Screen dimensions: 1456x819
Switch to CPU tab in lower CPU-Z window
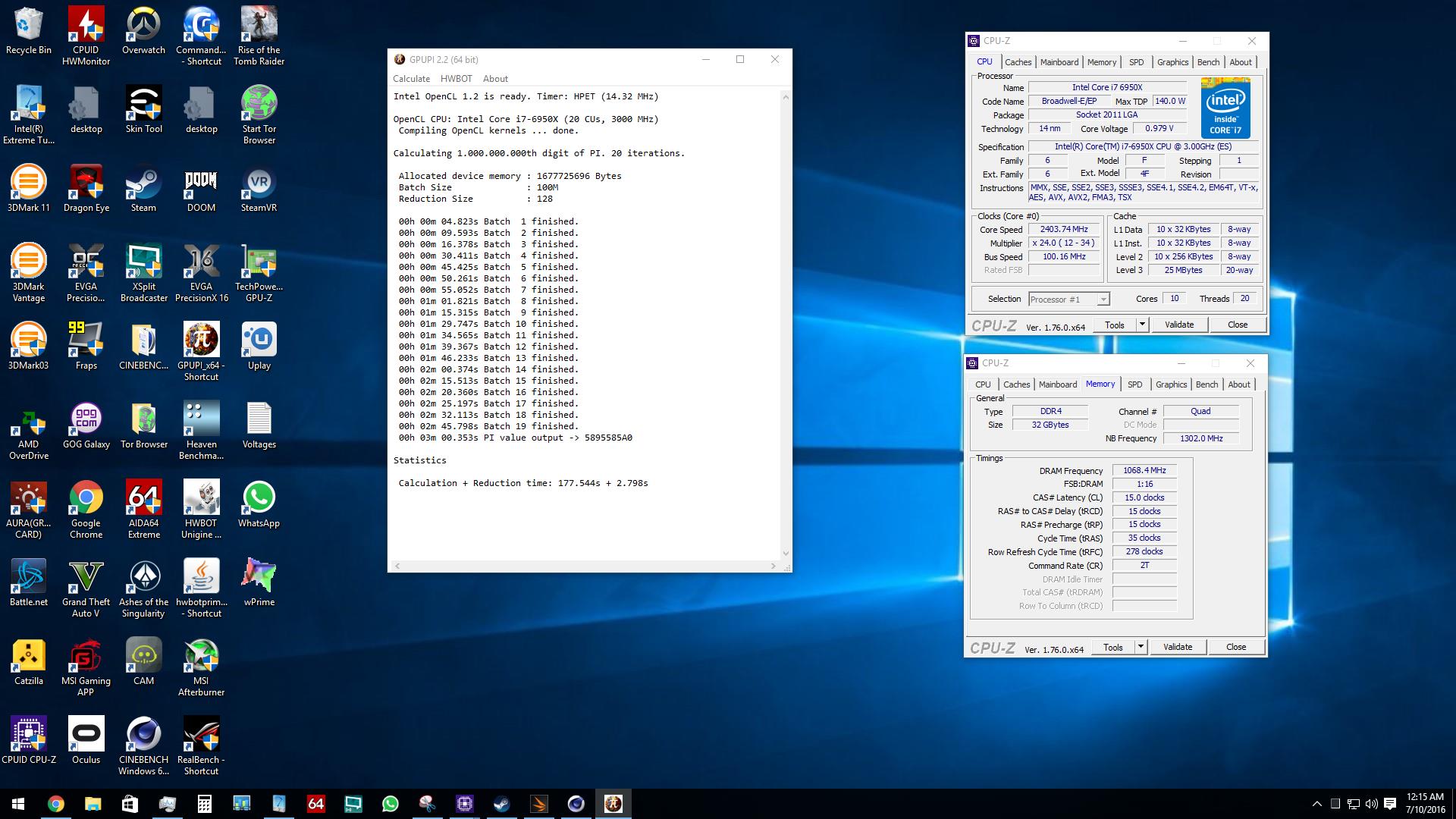click(x=983, y=384)
